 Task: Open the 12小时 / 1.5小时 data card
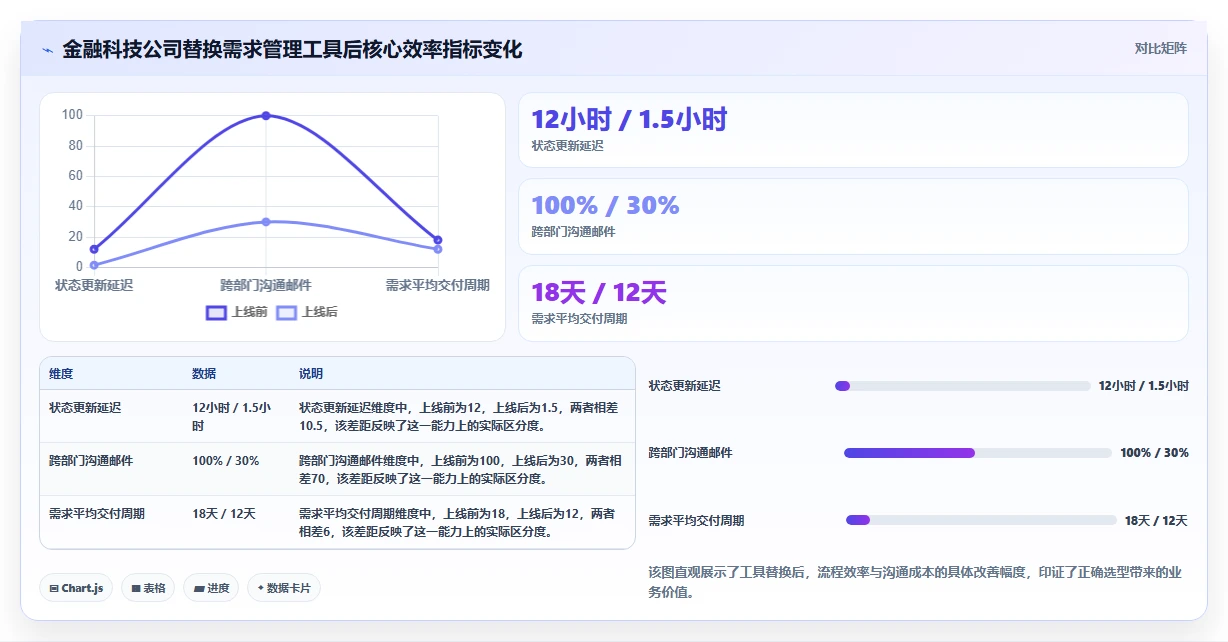tap(853, 130)
